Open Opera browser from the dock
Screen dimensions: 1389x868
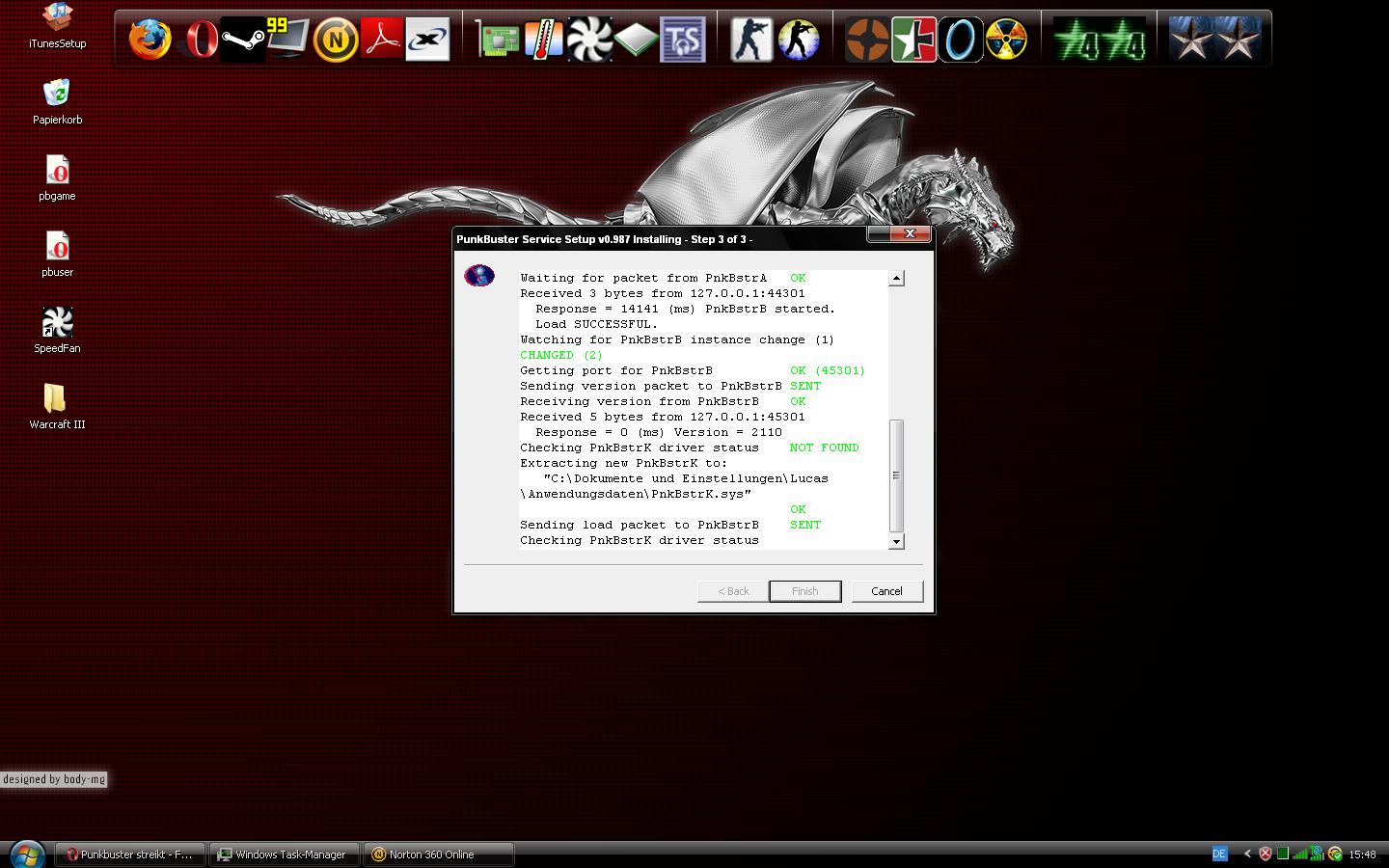tap(200, 40)
